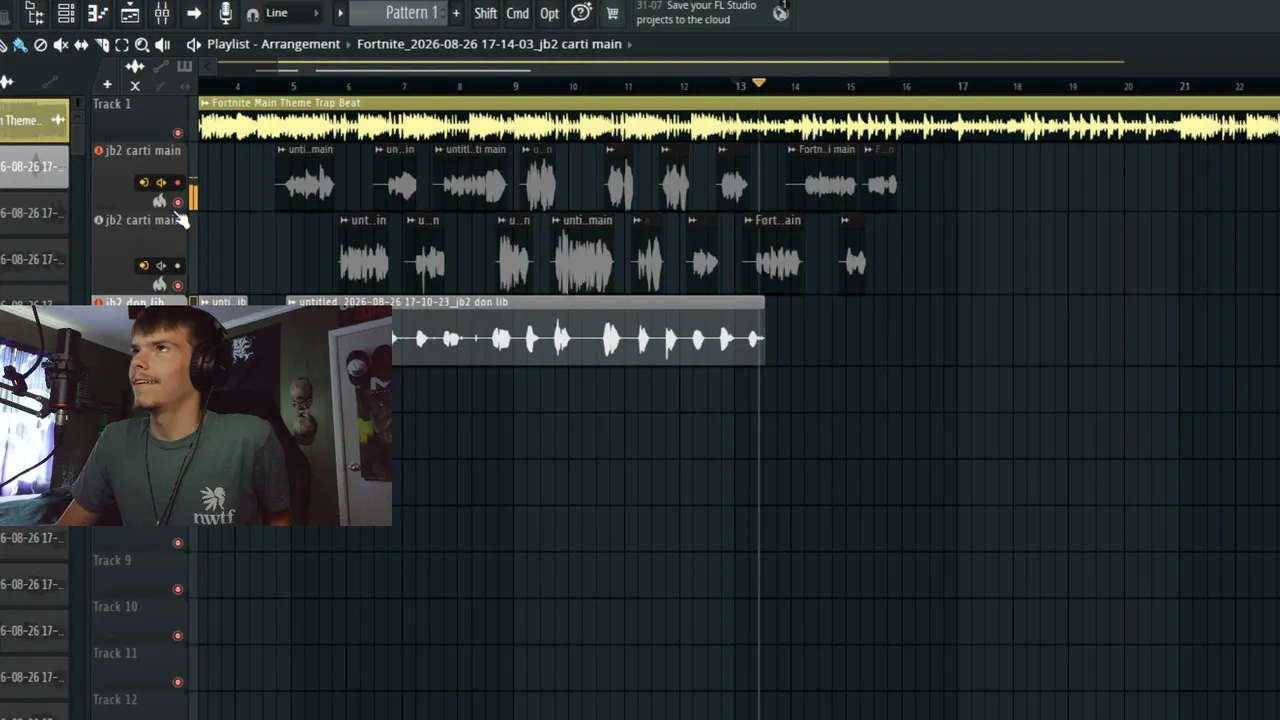The height and width of the screenshot is (720, 1280).
Task: Open the Playlist options speaker menu
Action: [194, 45]
